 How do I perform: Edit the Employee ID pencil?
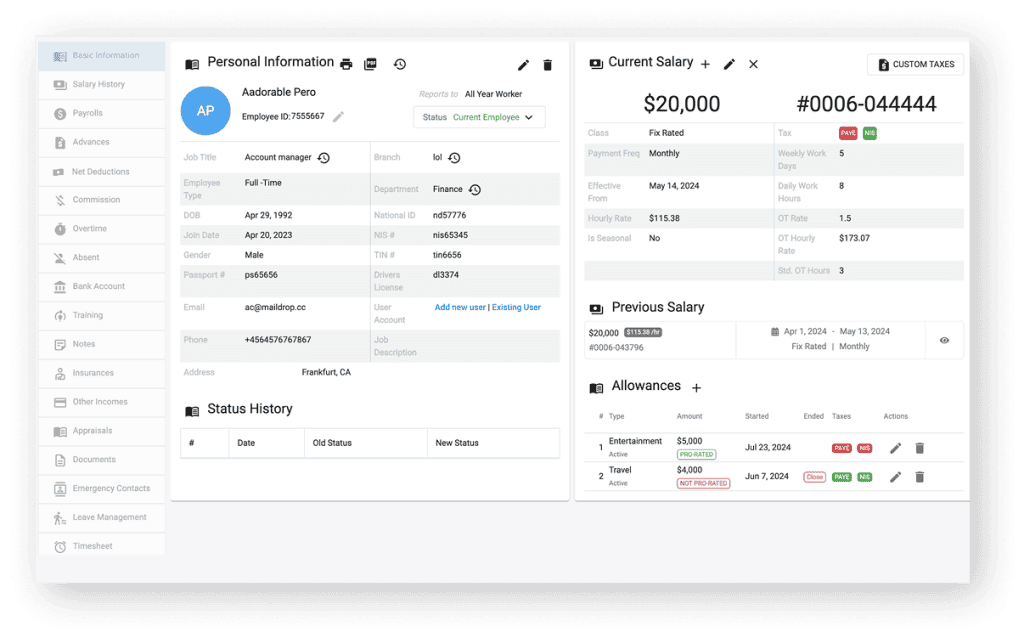(338, 117)
